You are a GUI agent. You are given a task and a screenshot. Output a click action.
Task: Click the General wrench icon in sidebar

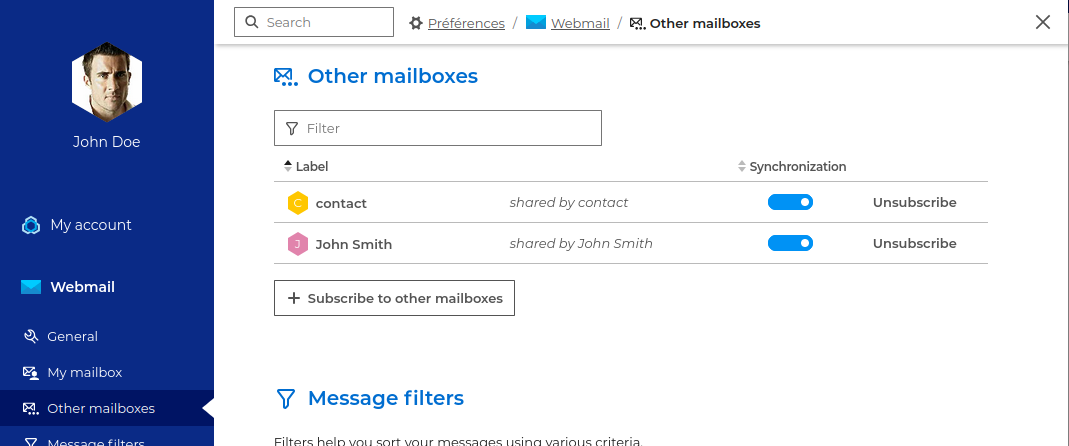click(31, 337)
